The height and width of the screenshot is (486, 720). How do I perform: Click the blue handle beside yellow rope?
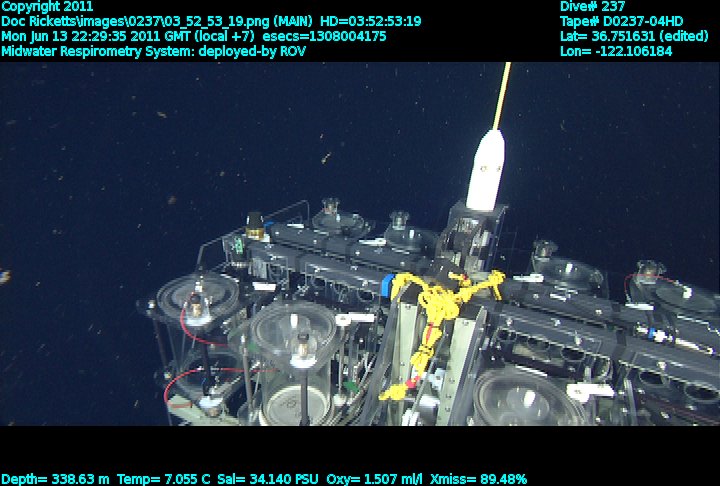click(384, 285)
